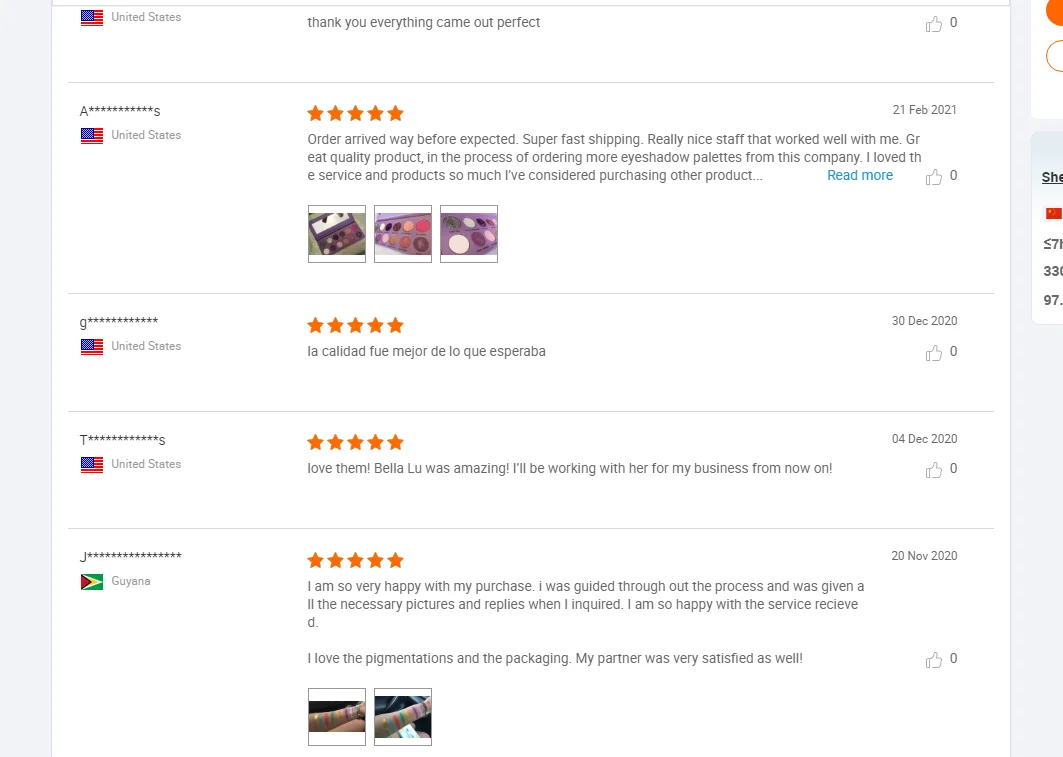This screenshot has height=757, width=1063.
Task: Open second eyeshadow palette review photo
Action: pos(403,234)
